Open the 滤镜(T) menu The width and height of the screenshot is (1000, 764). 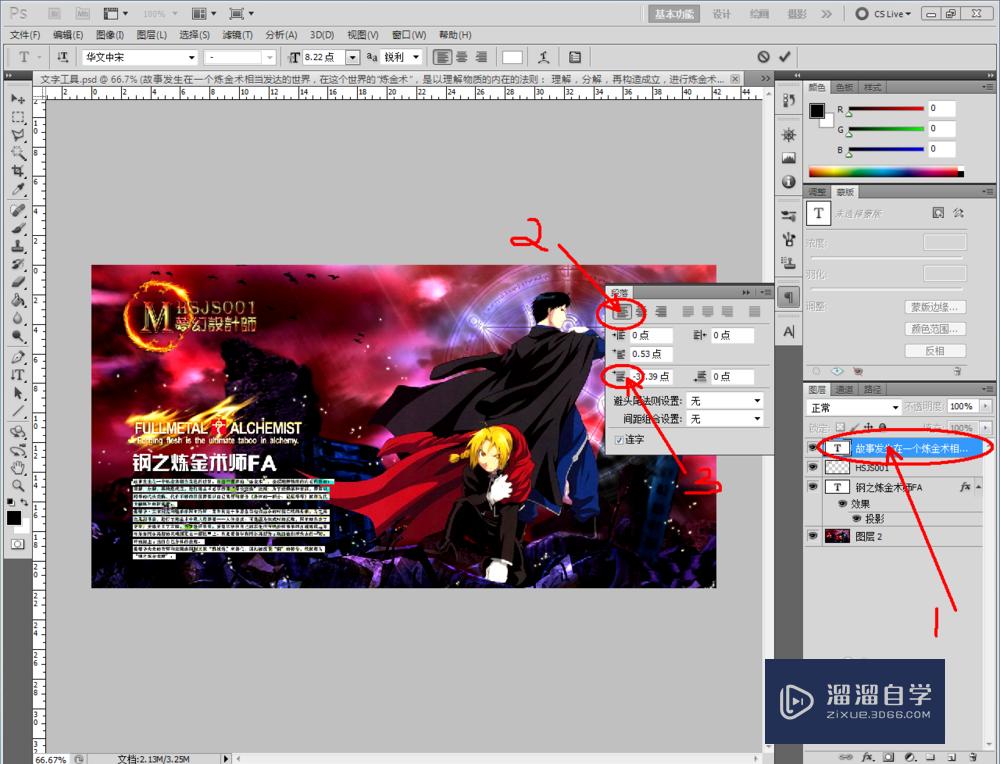[x=238, y=35]
